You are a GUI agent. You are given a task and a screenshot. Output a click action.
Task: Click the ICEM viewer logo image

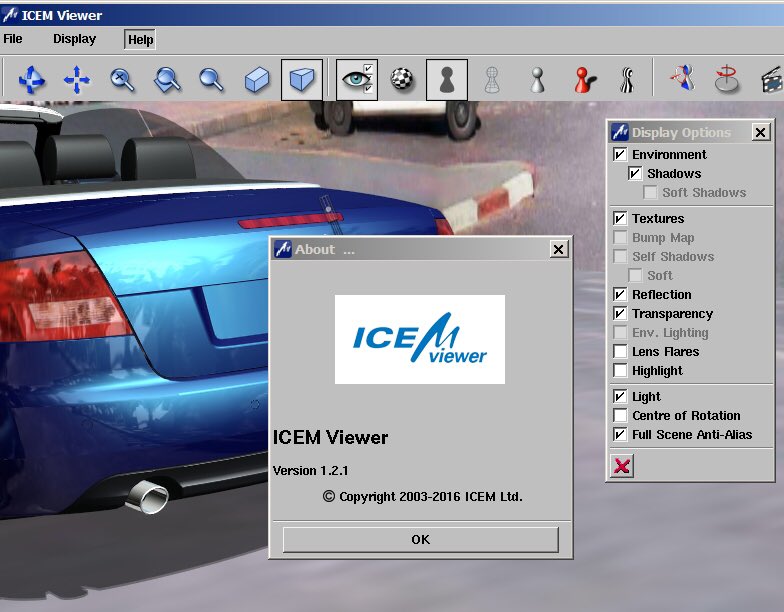point(420,340)
